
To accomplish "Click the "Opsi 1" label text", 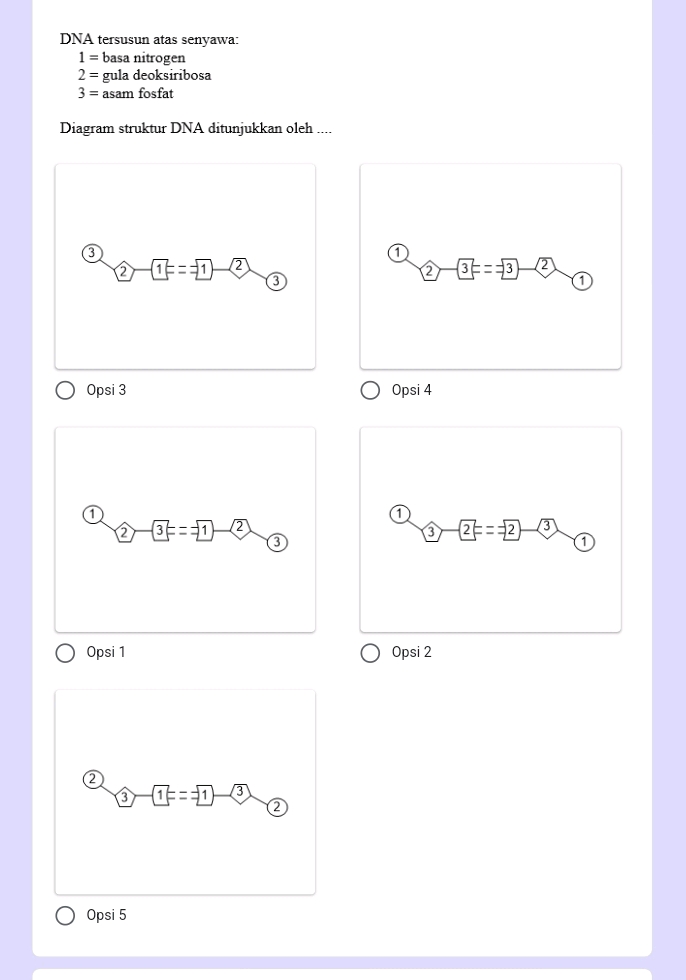I will coord(106,652).
